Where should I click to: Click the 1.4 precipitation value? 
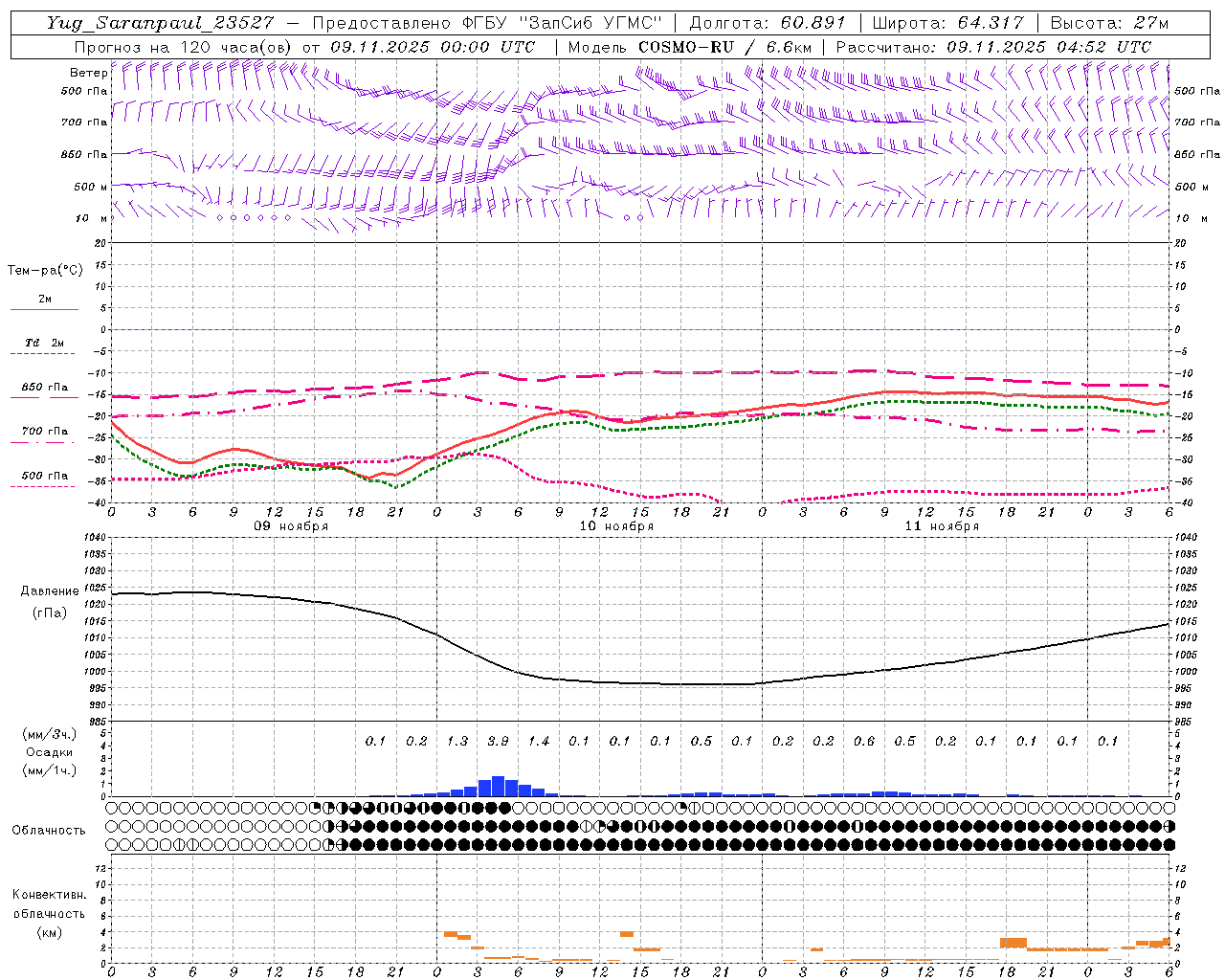pos(539,742)
